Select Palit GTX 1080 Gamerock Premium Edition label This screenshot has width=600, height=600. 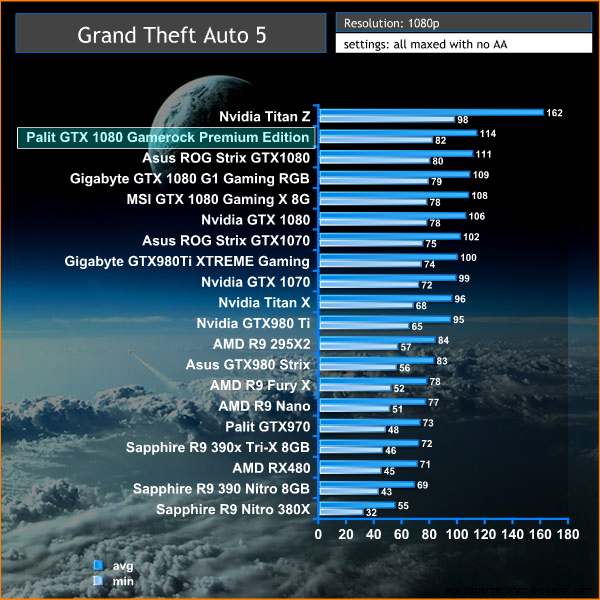(167, 137)
